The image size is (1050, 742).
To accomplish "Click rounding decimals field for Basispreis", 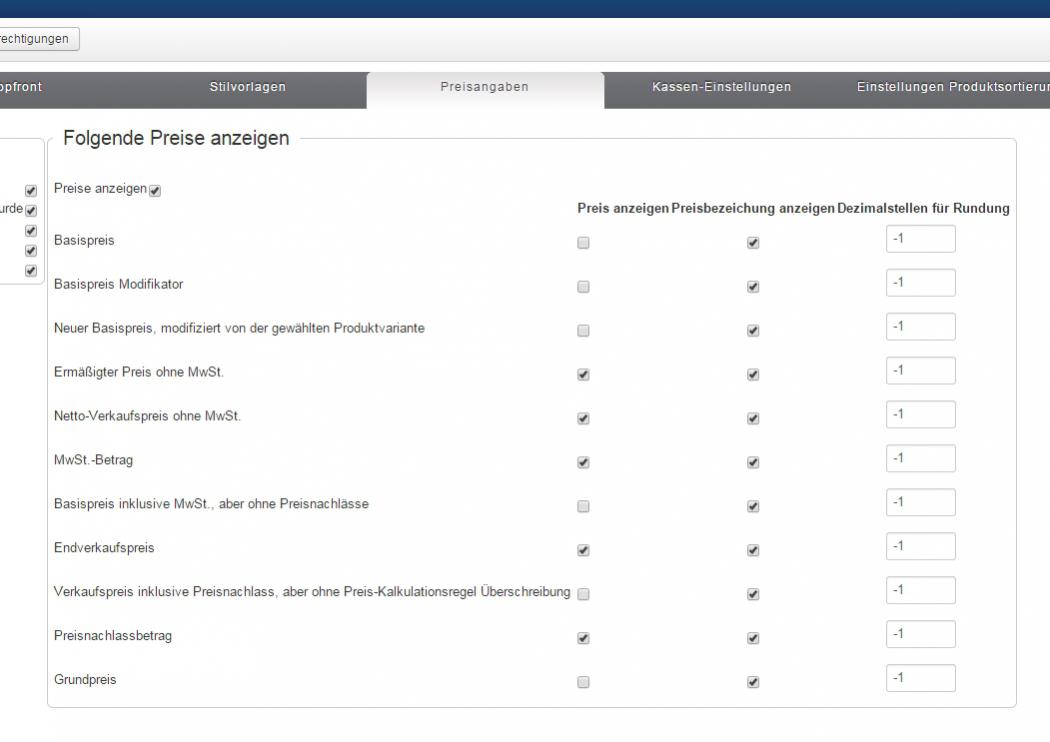I will click(x=920, y=239).
